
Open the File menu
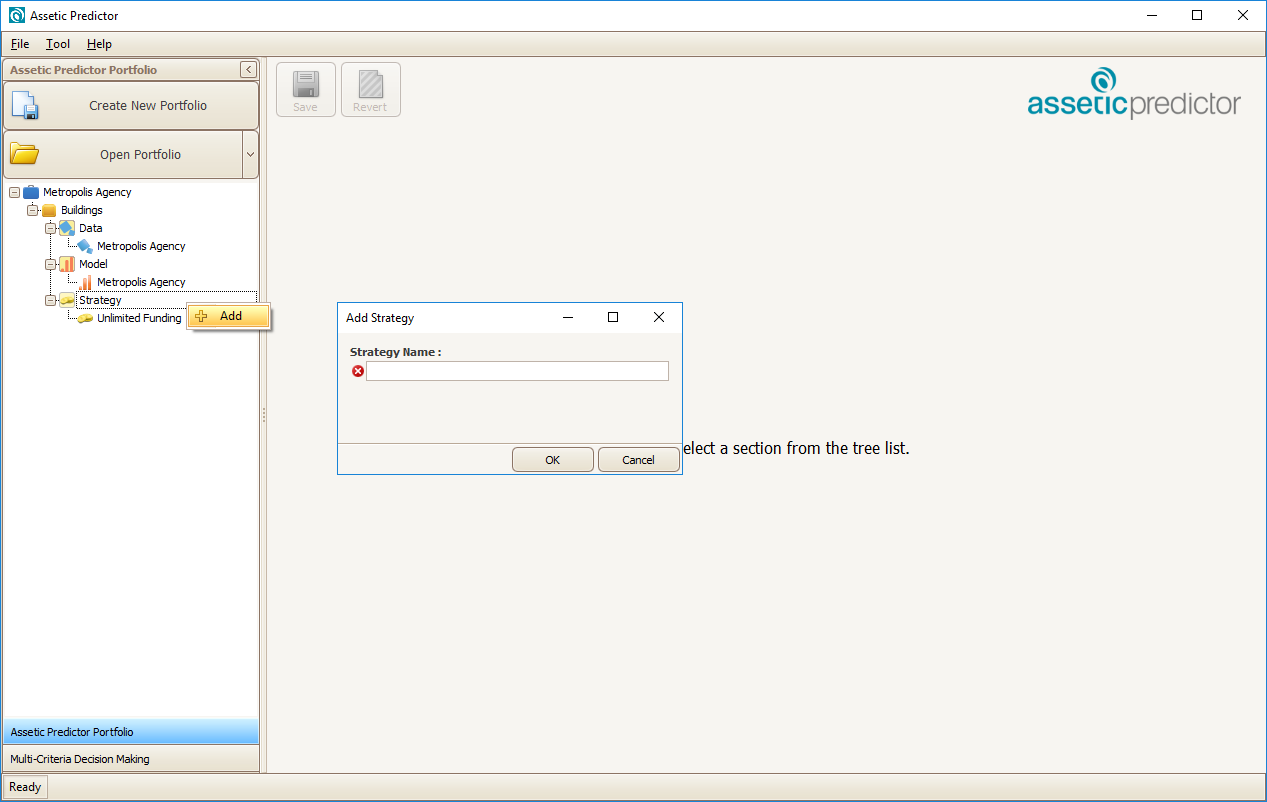point(20,44)
